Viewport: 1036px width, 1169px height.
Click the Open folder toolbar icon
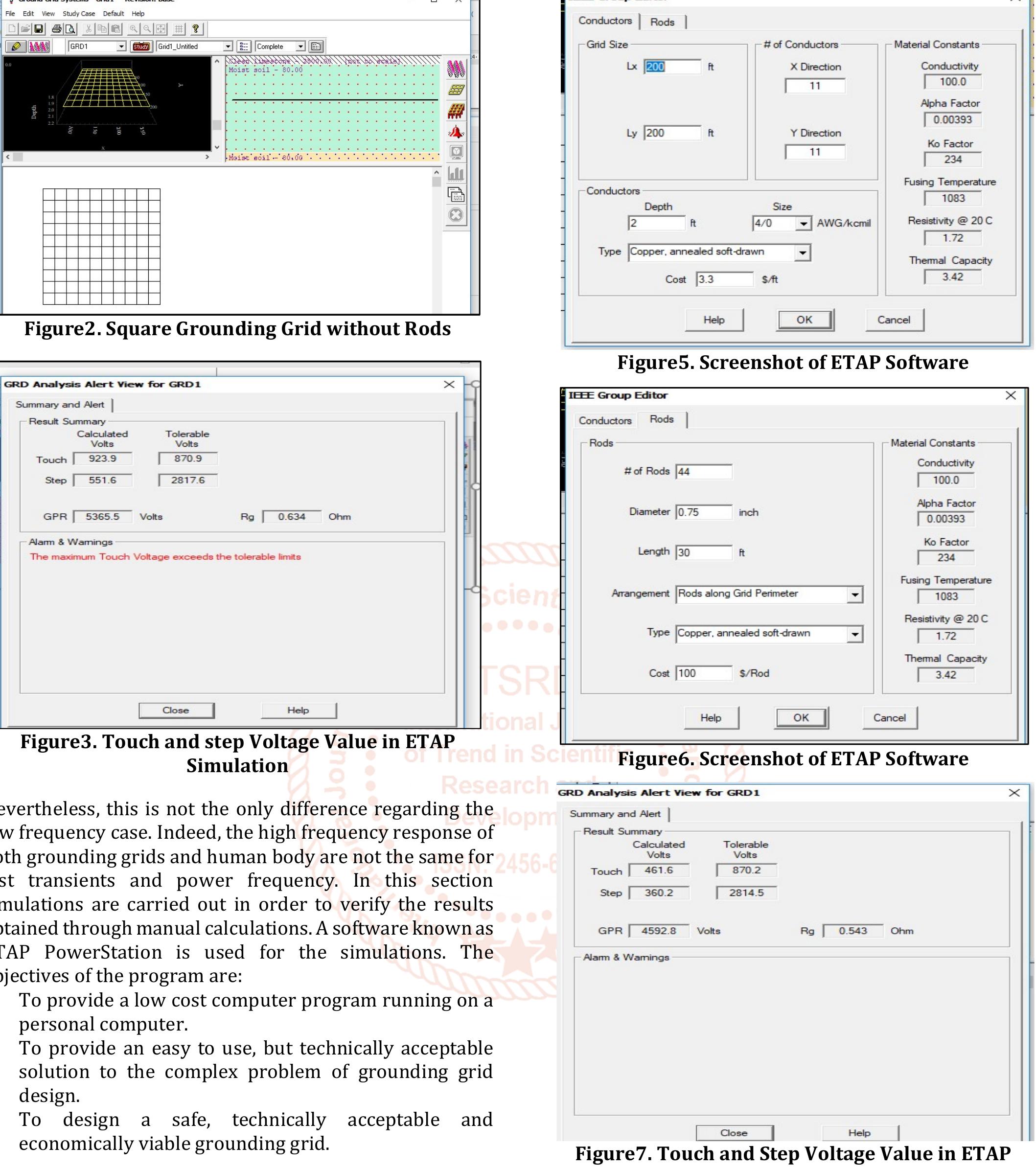click(x=26, y=29)
